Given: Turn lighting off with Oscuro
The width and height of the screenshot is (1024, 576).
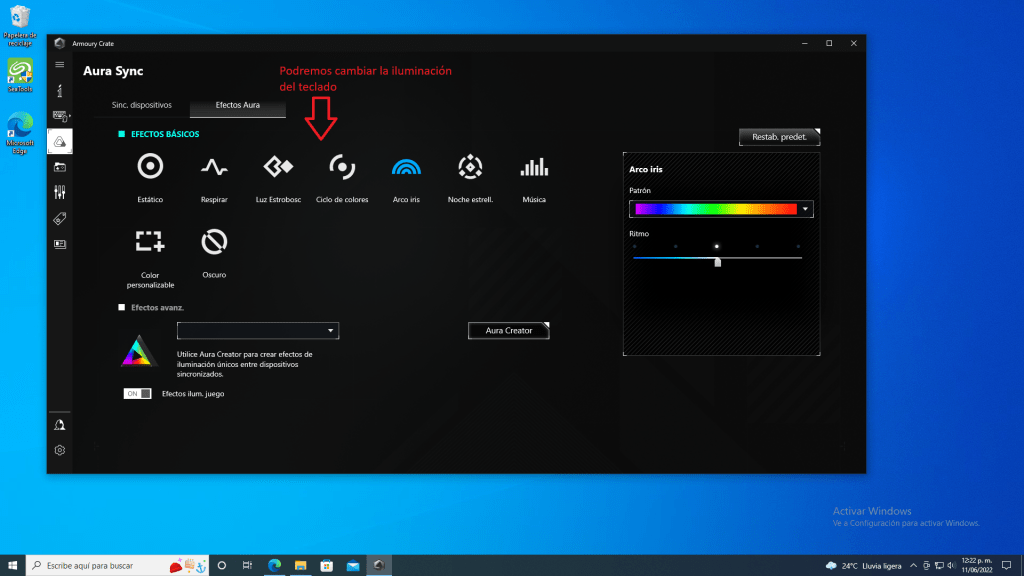Looking at the screenshot, I should click(x=214, y=241).
